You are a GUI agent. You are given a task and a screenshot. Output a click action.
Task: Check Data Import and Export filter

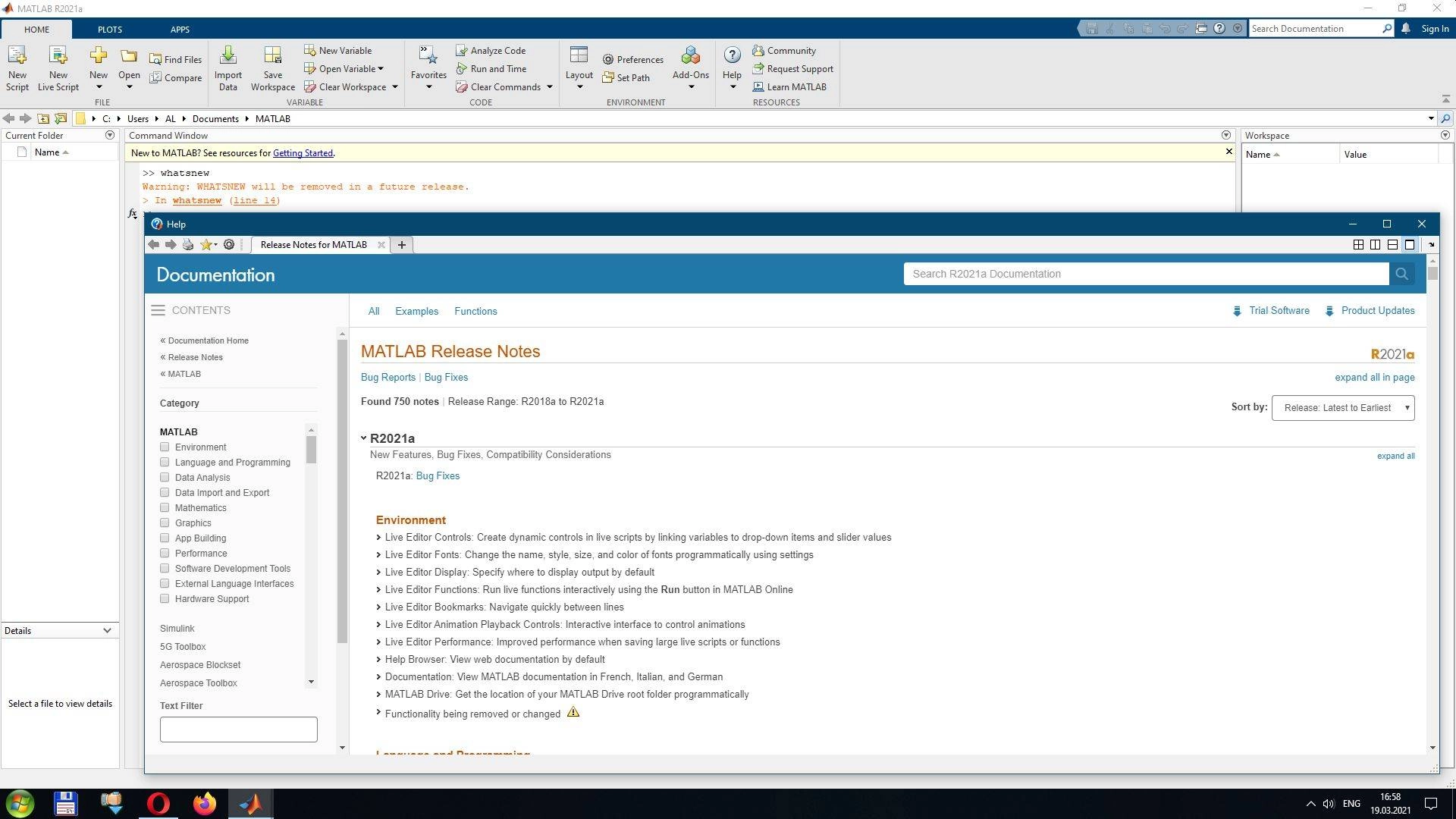coord(165,492)
